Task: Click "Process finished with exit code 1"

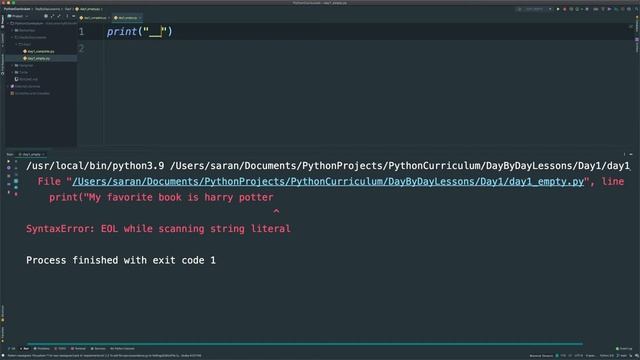Action: point(121,260)
